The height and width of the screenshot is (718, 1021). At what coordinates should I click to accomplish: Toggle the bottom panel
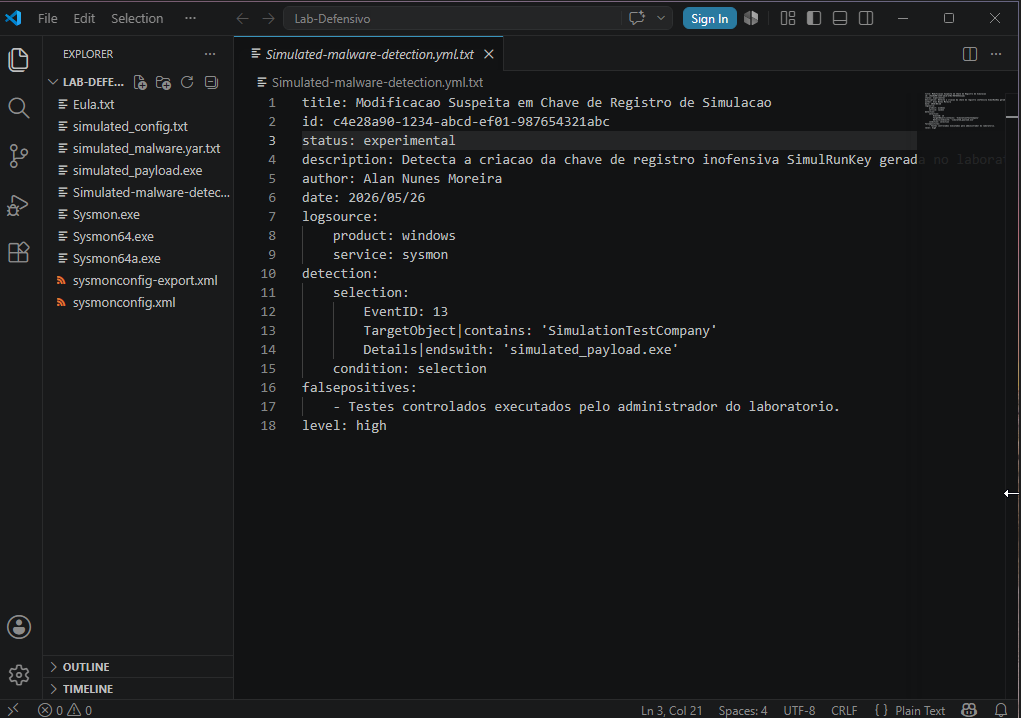(x=840, y=18)
